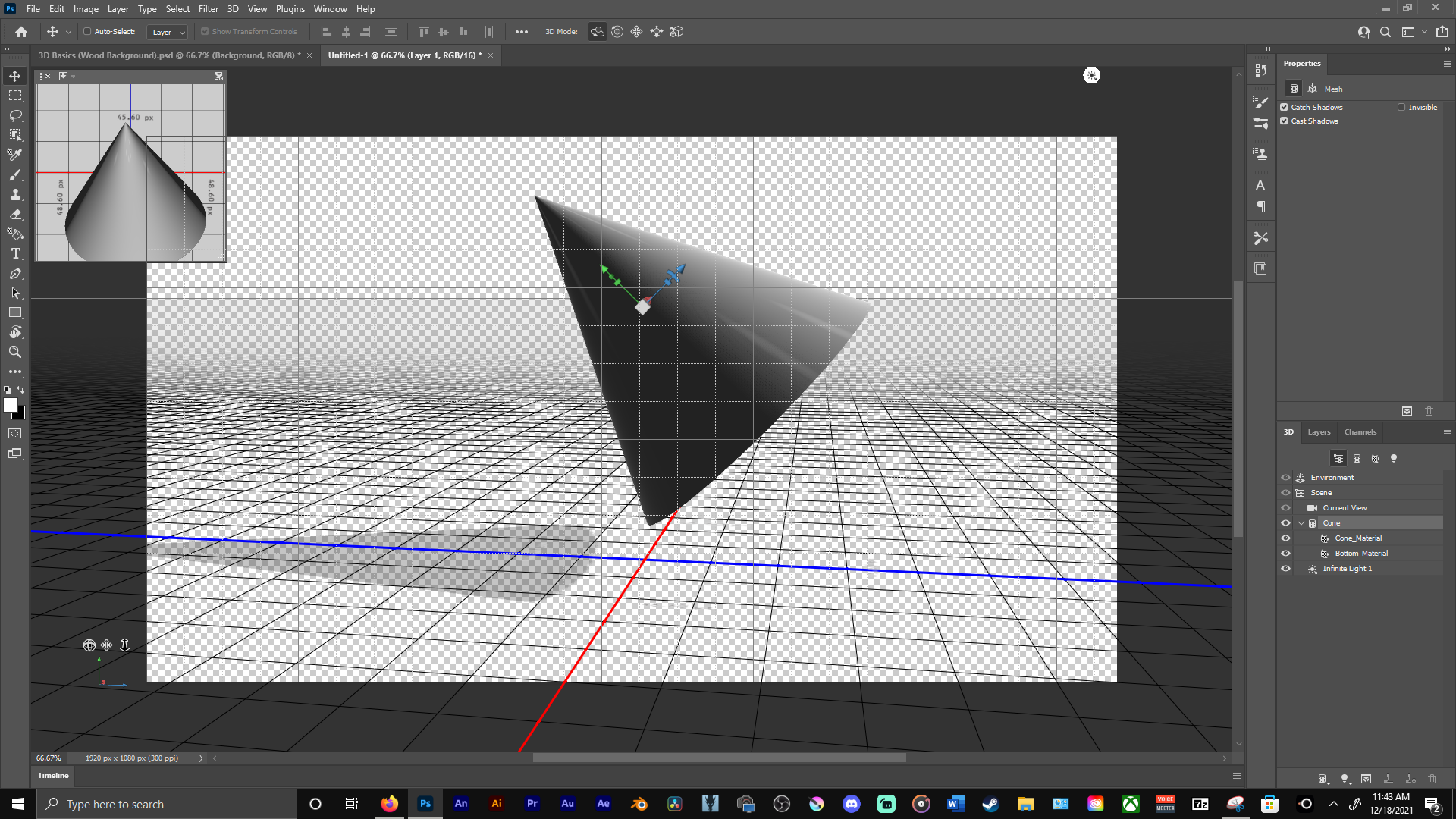Select the Move tool in toolbar

pyautogui.click(x=14, y=75)
